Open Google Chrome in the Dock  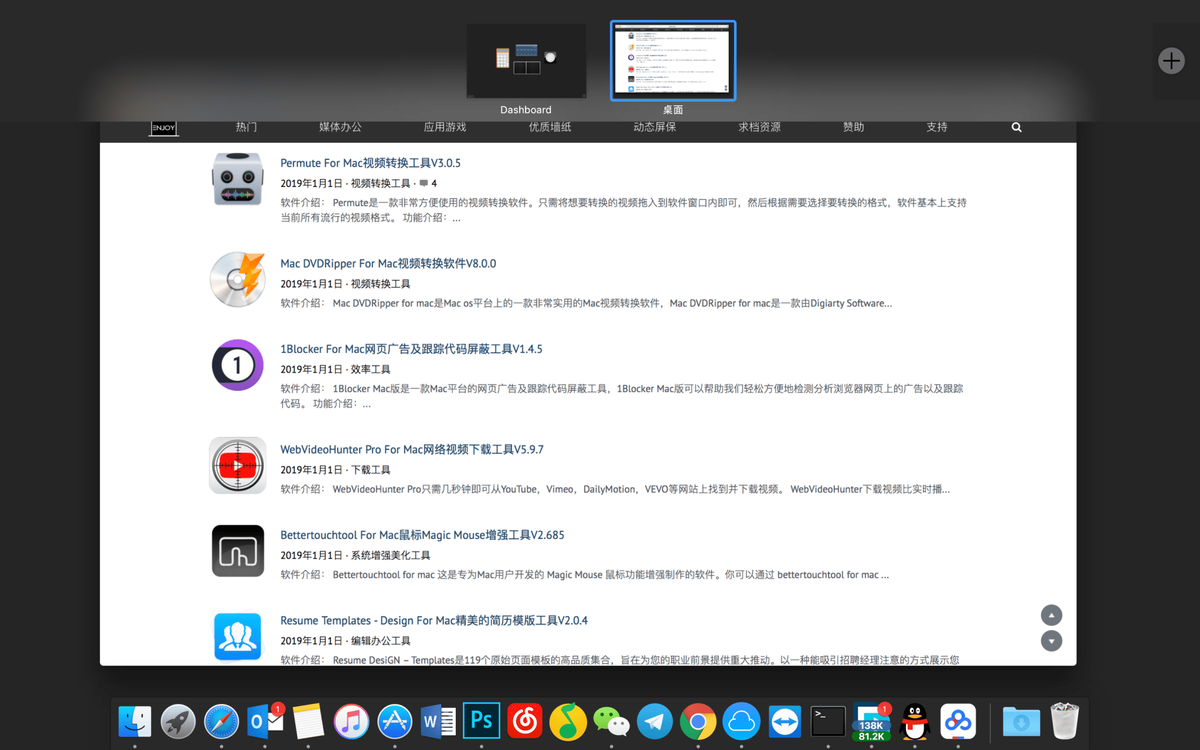coord(698,721)
